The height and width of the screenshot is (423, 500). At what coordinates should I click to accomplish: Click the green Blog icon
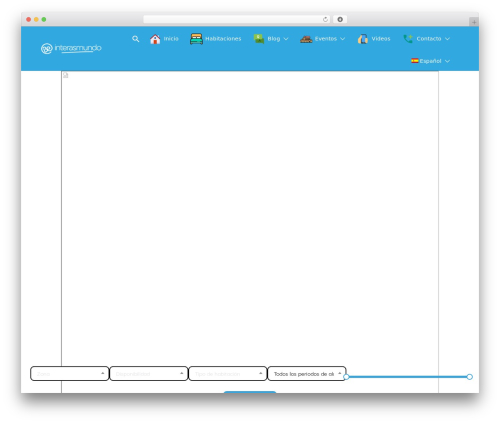click(x=259, y=39)
